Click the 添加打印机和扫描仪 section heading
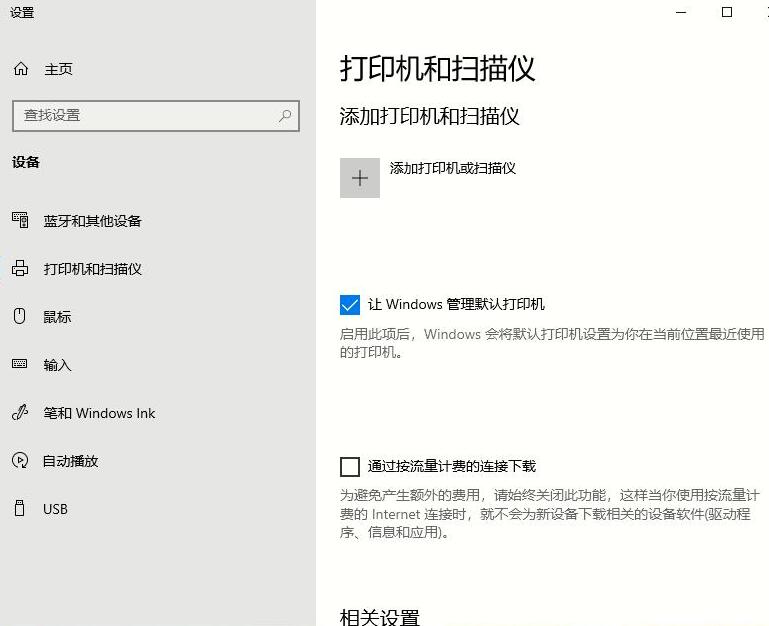Viewport: 769px width, 626px height. [430, 117]
